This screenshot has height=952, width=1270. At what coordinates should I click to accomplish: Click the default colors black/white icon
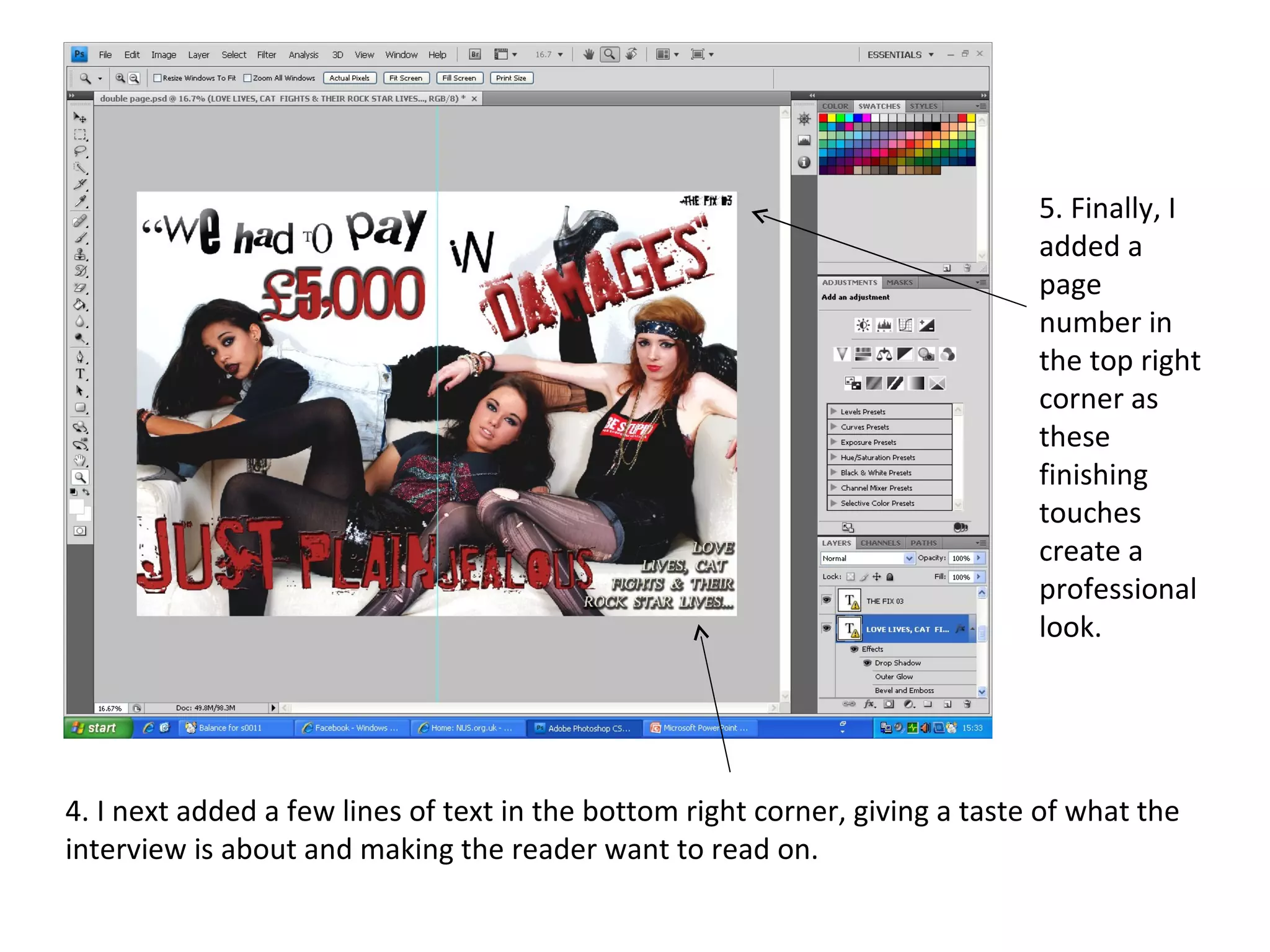(74, 492)
